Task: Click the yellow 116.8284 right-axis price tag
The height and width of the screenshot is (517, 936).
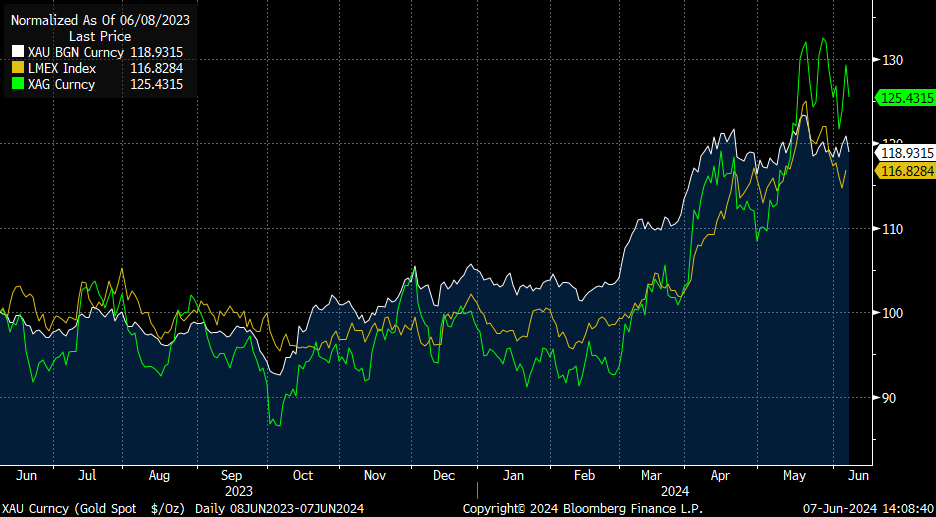Action: 906,171
